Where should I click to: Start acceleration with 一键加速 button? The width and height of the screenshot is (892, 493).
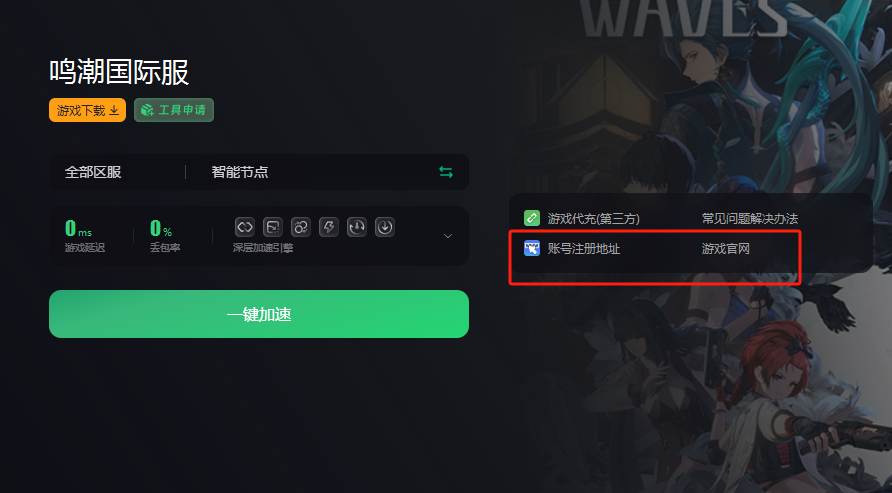coord(259,314)
